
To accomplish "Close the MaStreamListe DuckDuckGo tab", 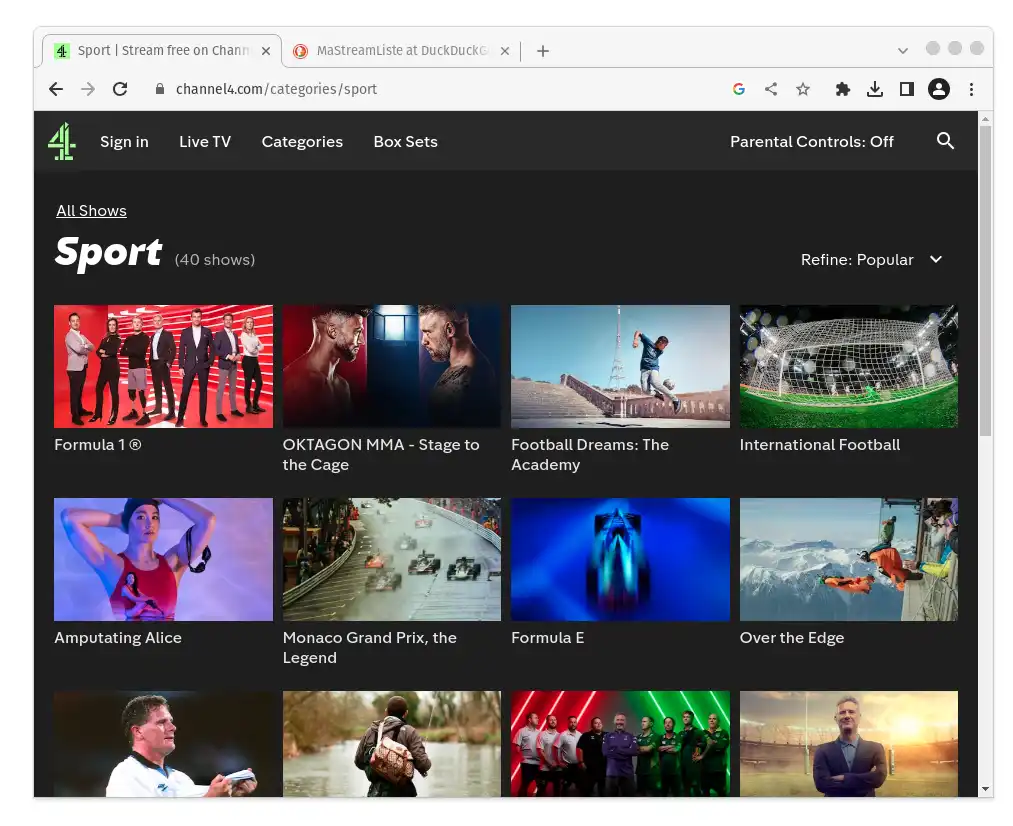I will pyautogui.click(x=505, y=51).
